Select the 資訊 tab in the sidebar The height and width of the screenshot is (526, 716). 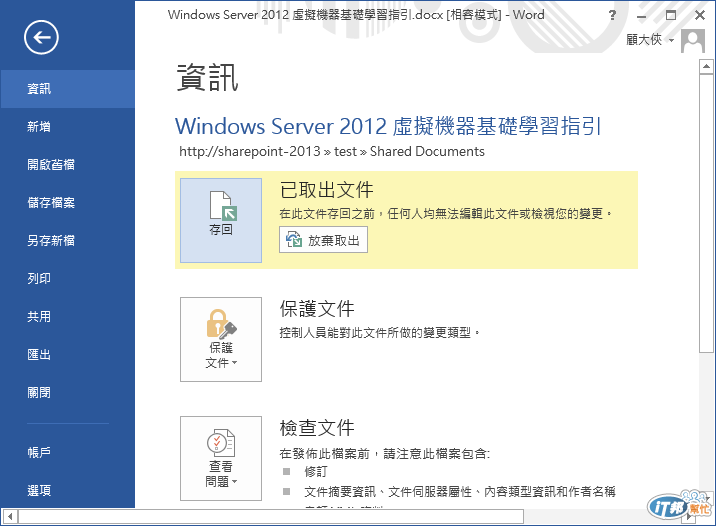[x=68, y=89]
